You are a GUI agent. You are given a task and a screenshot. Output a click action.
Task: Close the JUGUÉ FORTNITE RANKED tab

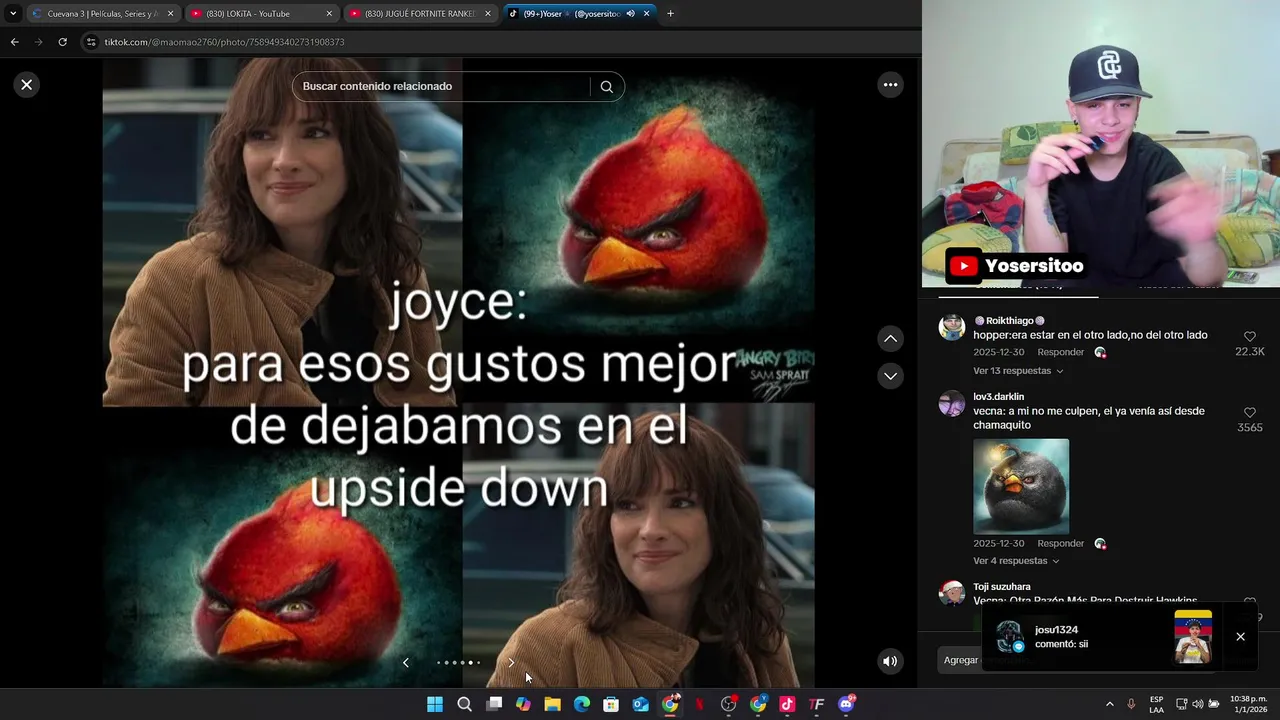[488, 14]
